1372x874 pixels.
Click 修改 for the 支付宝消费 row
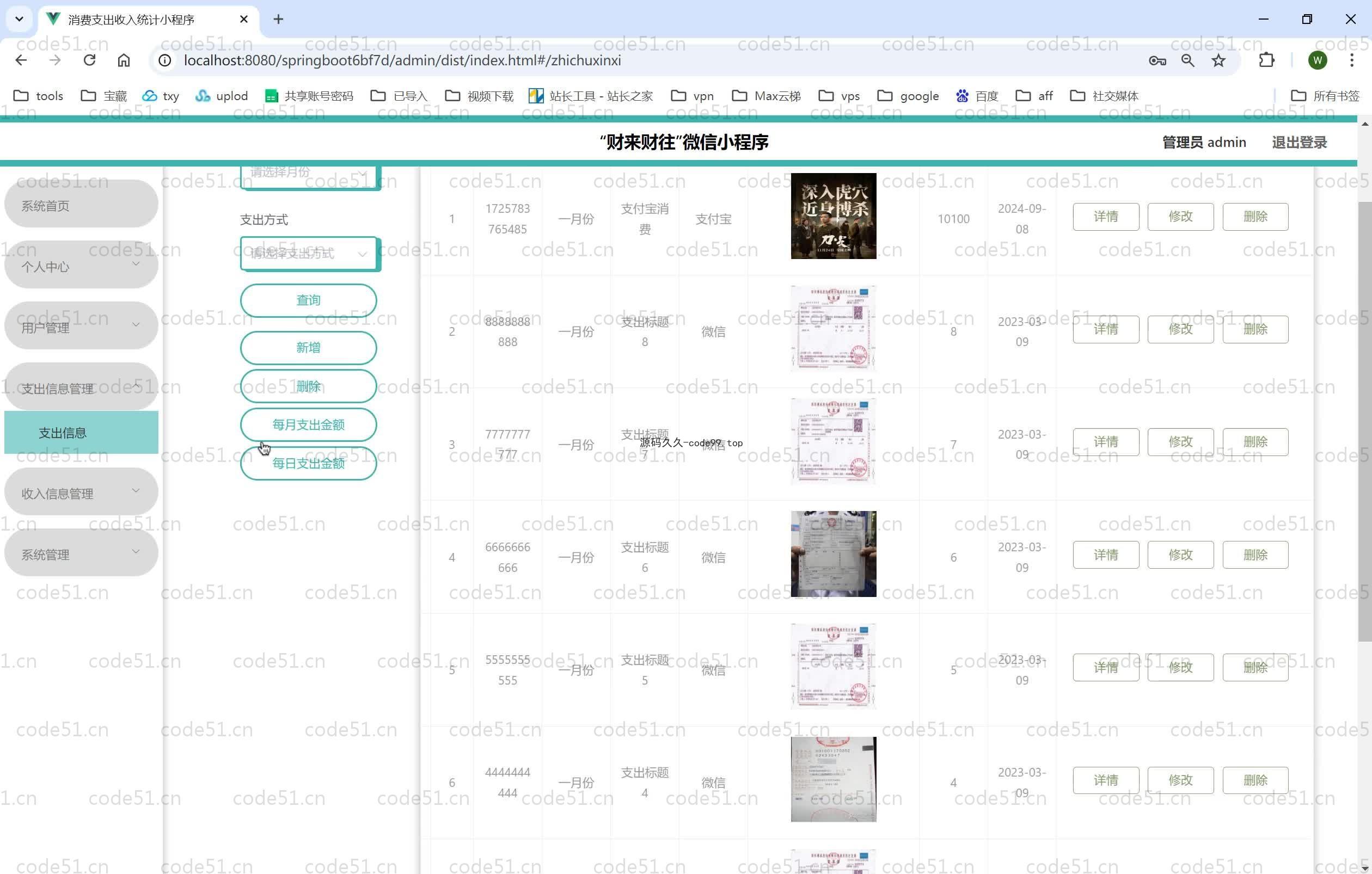click(x=1180, y=217)
